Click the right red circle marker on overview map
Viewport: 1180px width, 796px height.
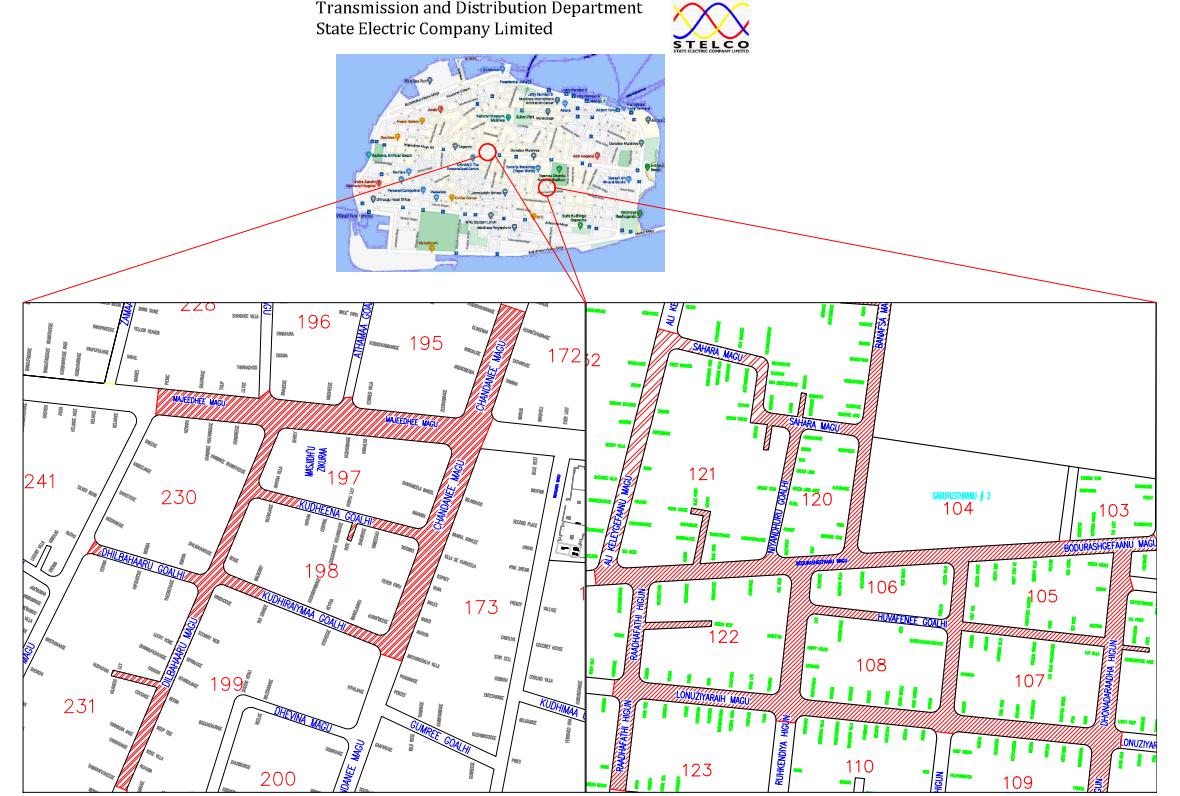pyautogui.click(x=546, y=187)
